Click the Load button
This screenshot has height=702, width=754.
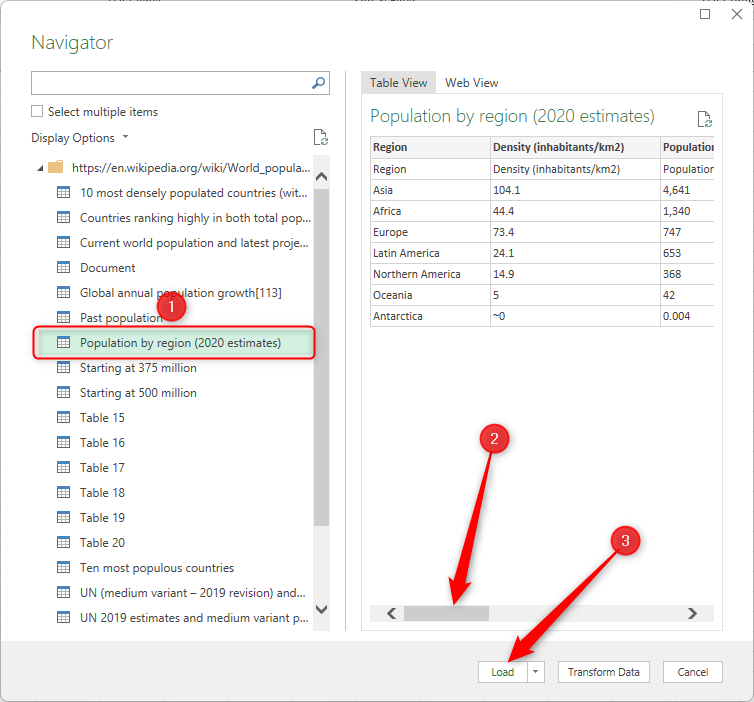(x=503, y=672)
